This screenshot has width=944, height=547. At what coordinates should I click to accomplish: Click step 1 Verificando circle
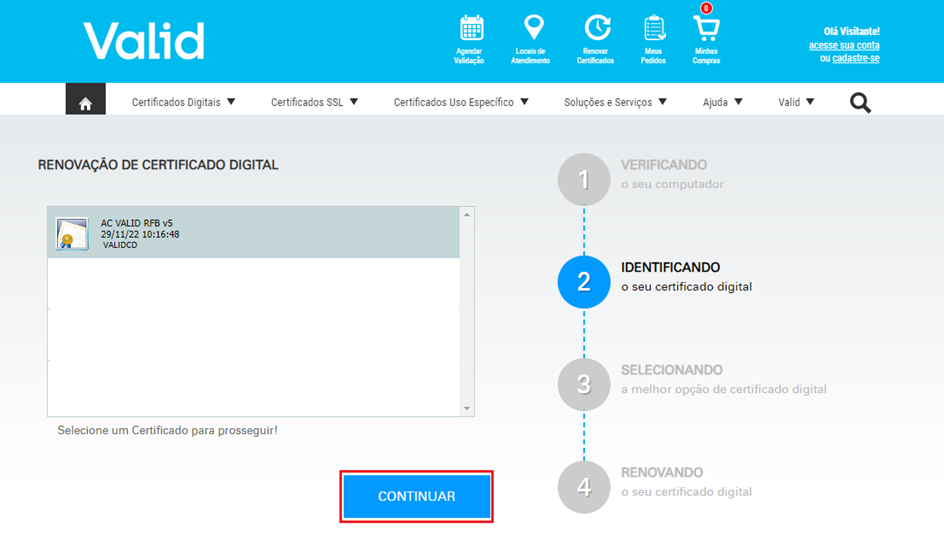click(x=584, y=179)
